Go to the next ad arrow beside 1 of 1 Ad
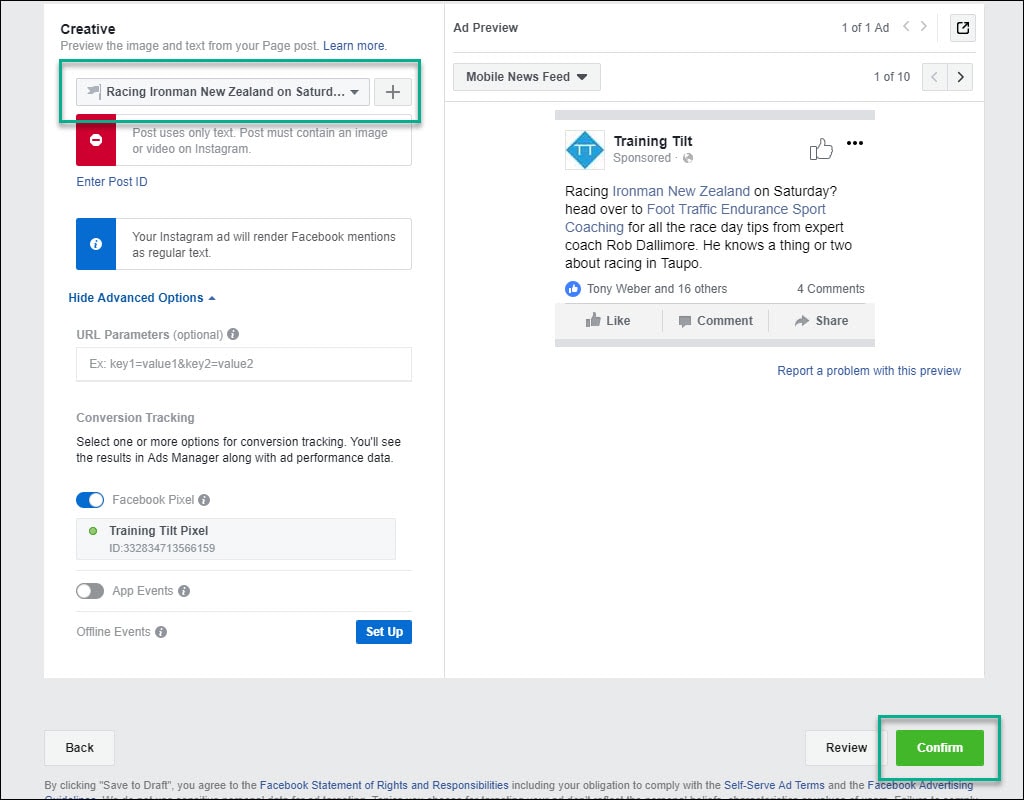The height and width of the screenshot is (800, 1024). click(x=923, y=27)
